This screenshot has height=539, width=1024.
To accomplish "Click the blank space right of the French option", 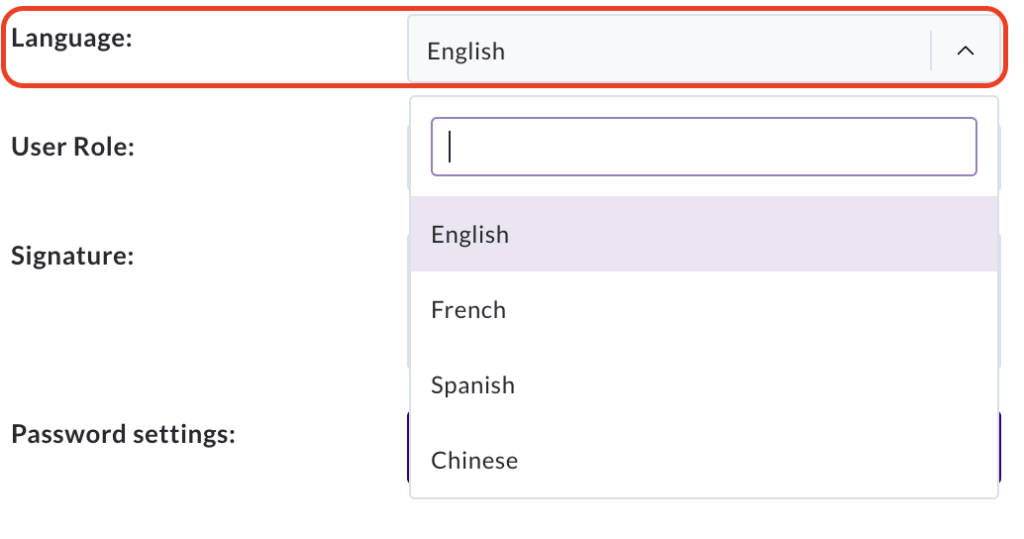I will click(751, 309).
